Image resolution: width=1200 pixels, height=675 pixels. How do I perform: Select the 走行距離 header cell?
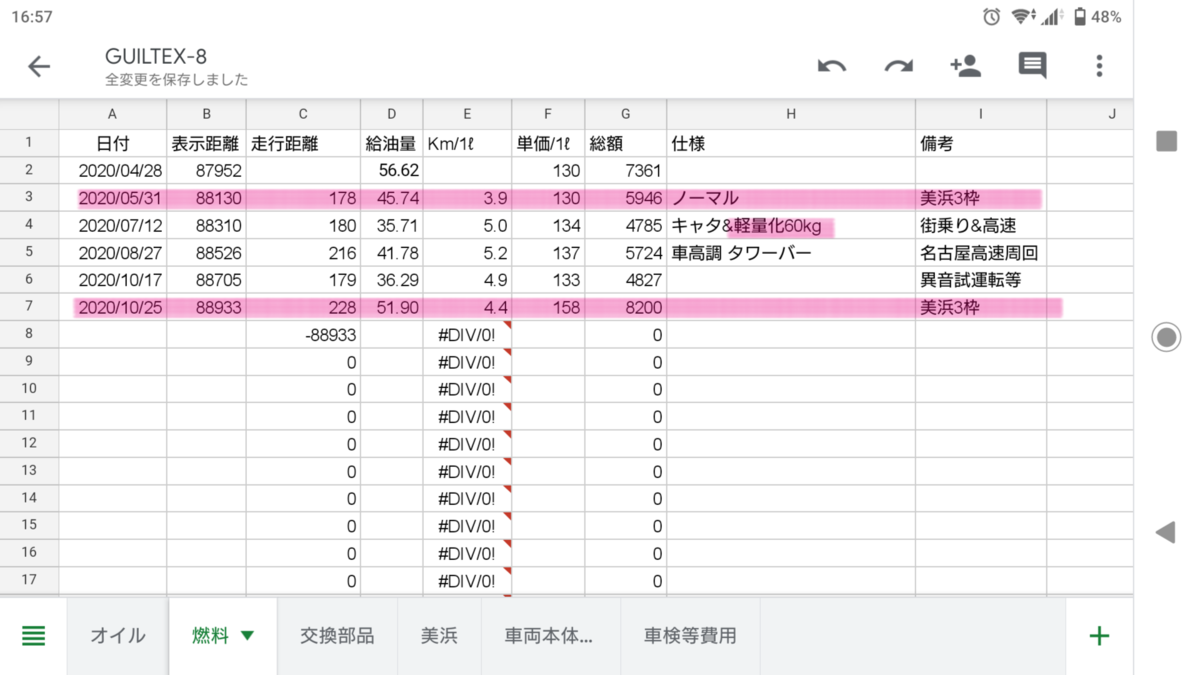point(304,143)
